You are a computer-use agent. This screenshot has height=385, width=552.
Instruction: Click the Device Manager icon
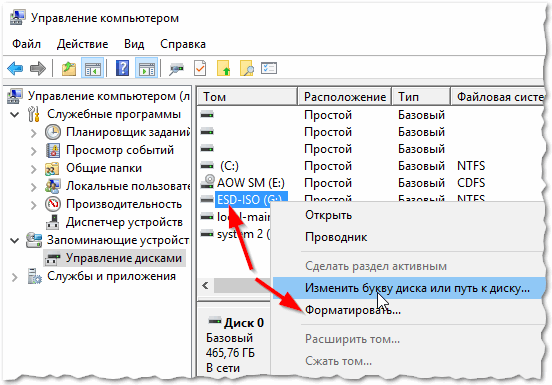(x=53, y=222)
